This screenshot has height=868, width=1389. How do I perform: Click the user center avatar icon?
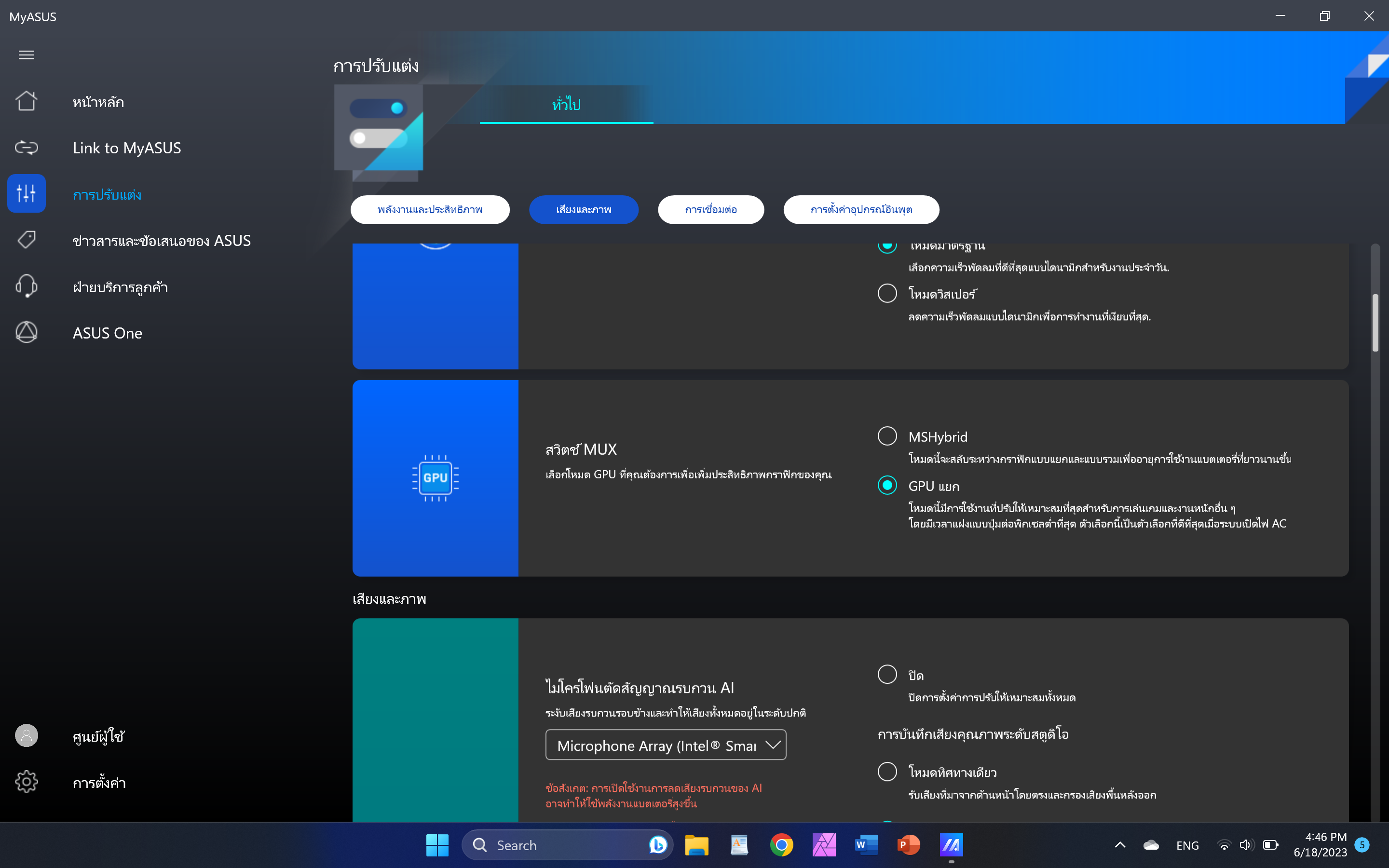pos(27,735)
